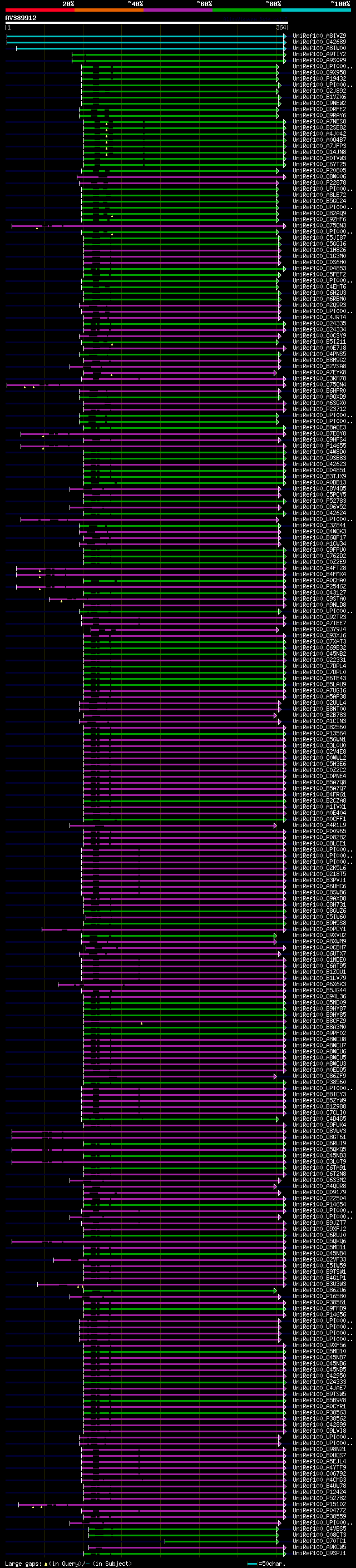
Task: Click the white query bar below AV389912
Action: [x=147, y=23]
